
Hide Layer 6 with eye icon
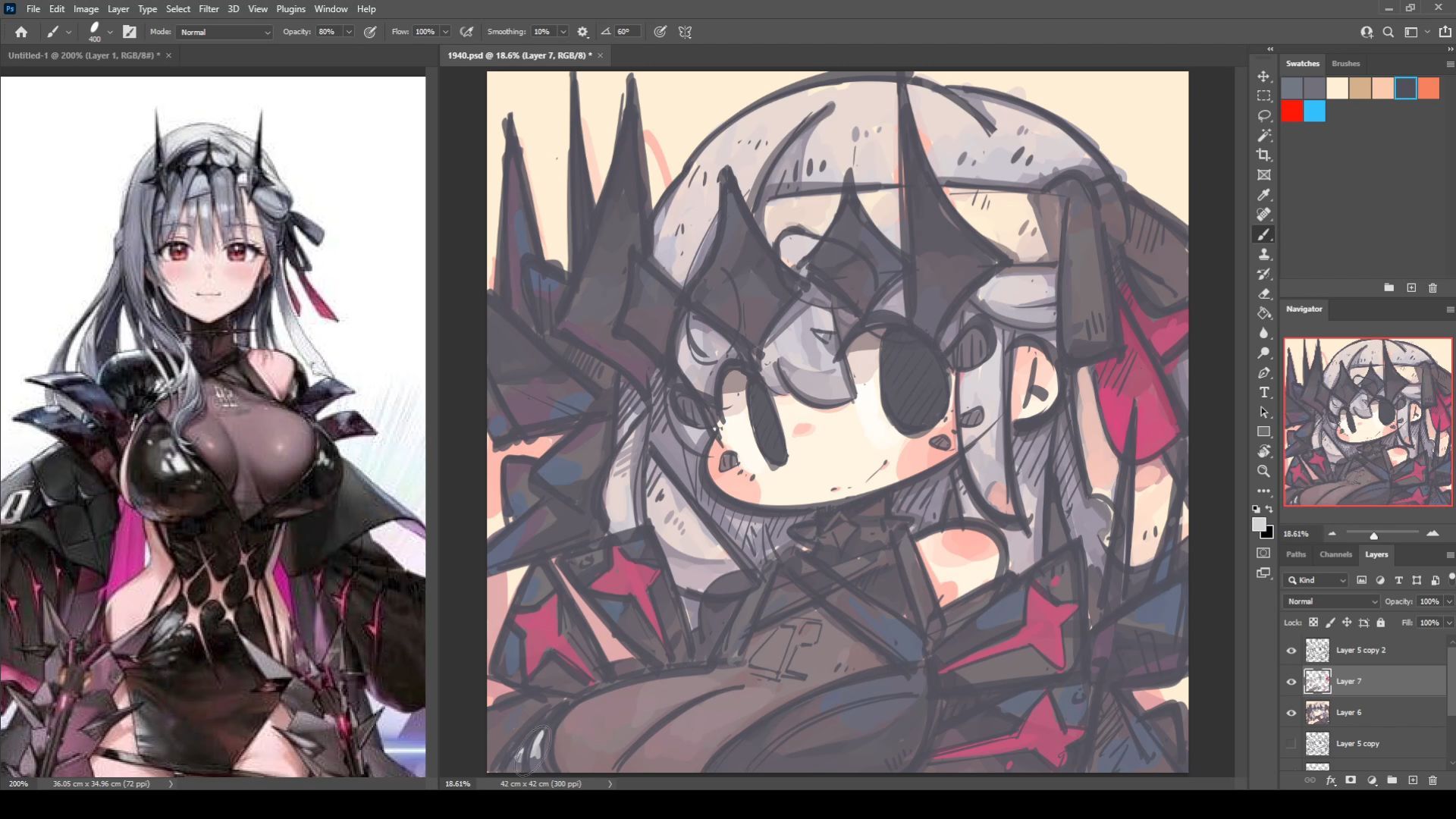(x=1291, y=713)
